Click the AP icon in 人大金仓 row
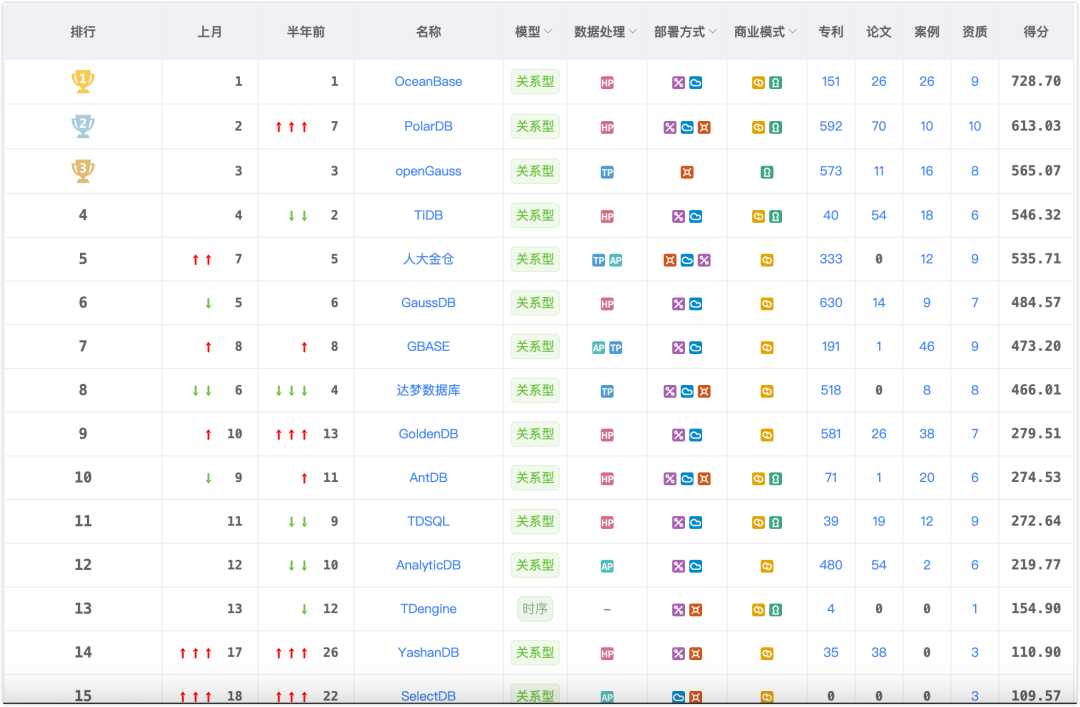Image resolution: width=1080 pixels, height=707 pixels. coord(616,260)
